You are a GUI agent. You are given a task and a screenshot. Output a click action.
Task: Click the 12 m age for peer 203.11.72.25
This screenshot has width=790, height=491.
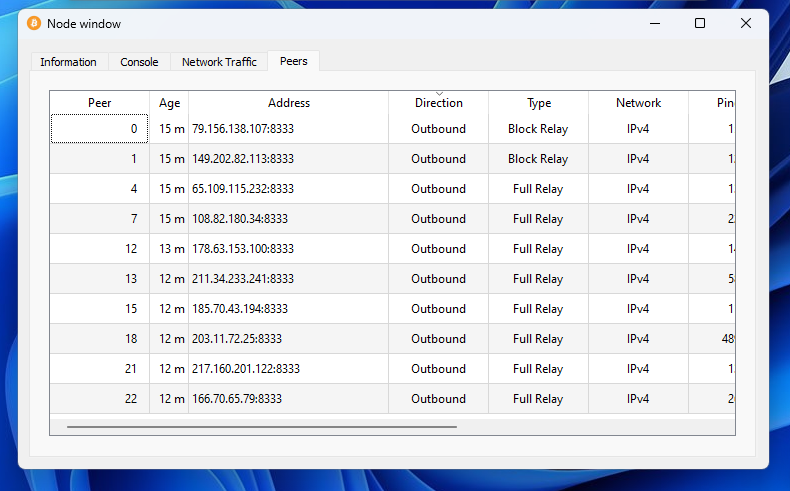[x=172, y=338]
